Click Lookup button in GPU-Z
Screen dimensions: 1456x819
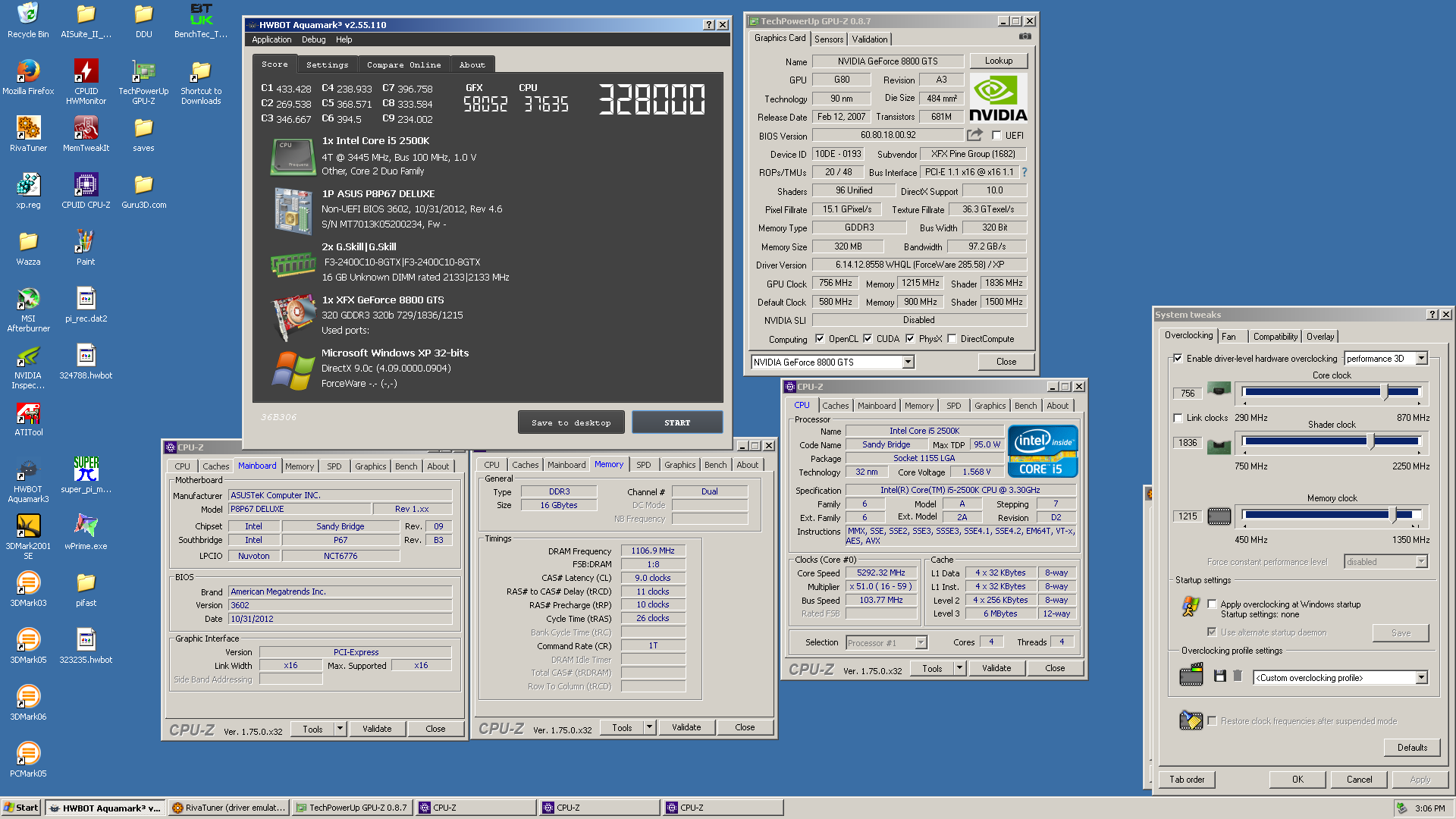click(998, 61)
